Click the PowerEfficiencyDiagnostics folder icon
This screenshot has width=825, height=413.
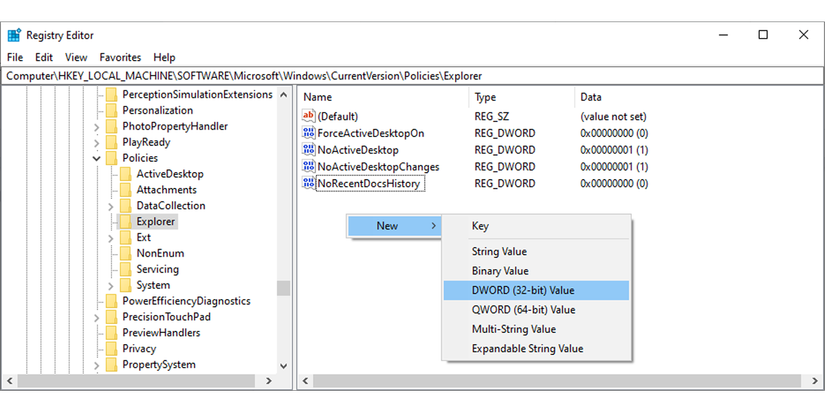pyautogui.click(x=112, y=301)
